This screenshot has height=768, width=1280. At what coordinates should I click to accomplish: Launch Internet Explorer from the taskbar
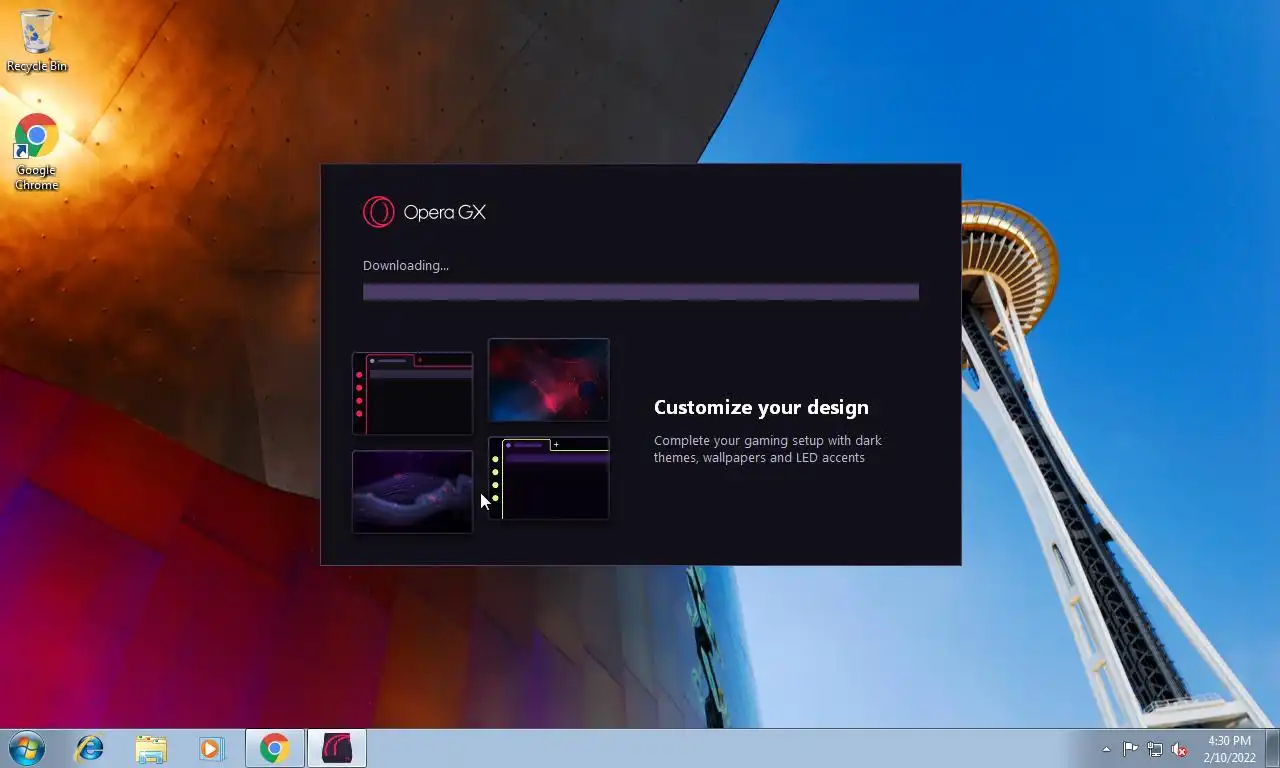pyautogui.click(x=90, y=748)
